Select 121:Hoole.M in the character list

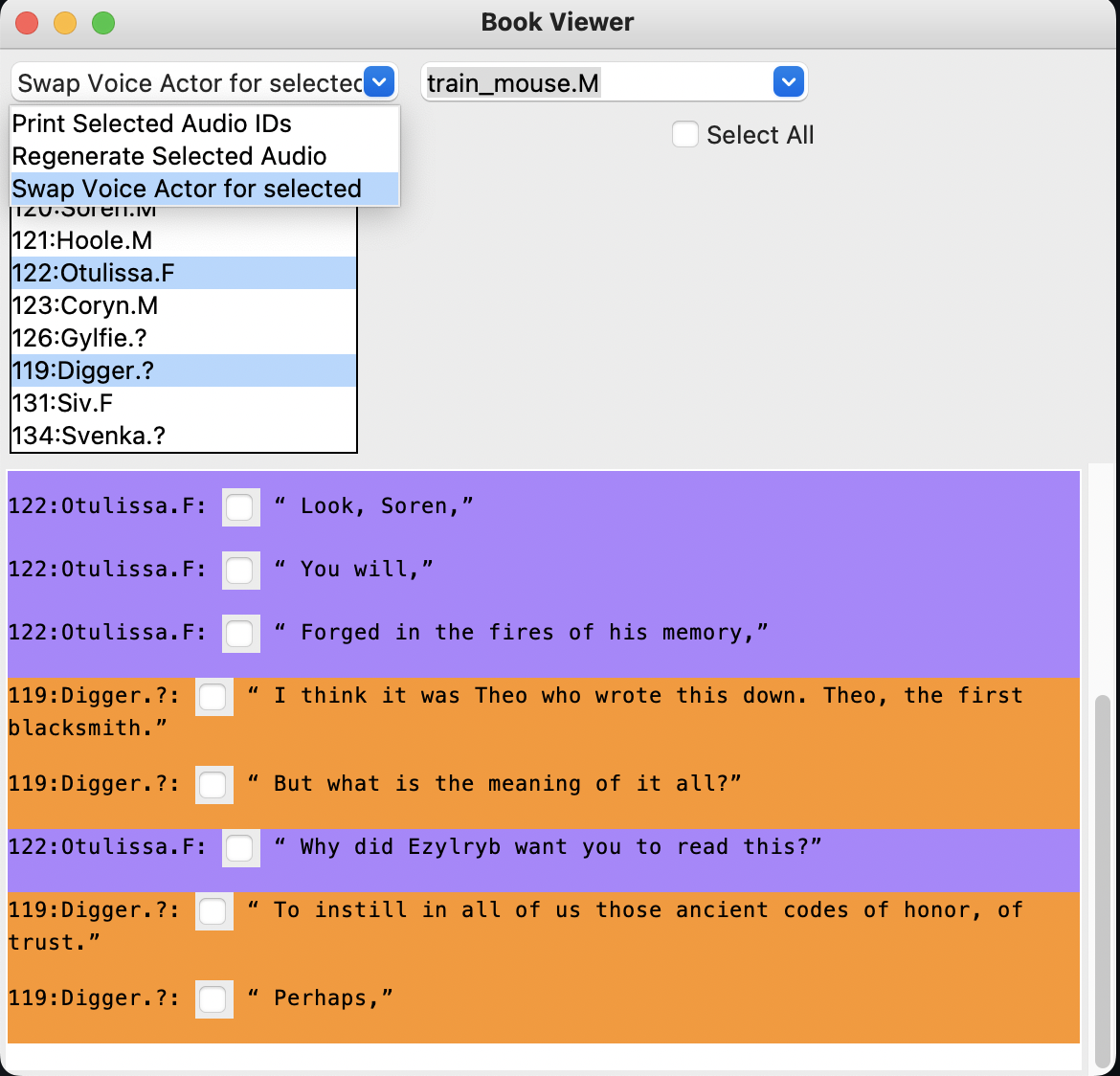click(82, 240)
